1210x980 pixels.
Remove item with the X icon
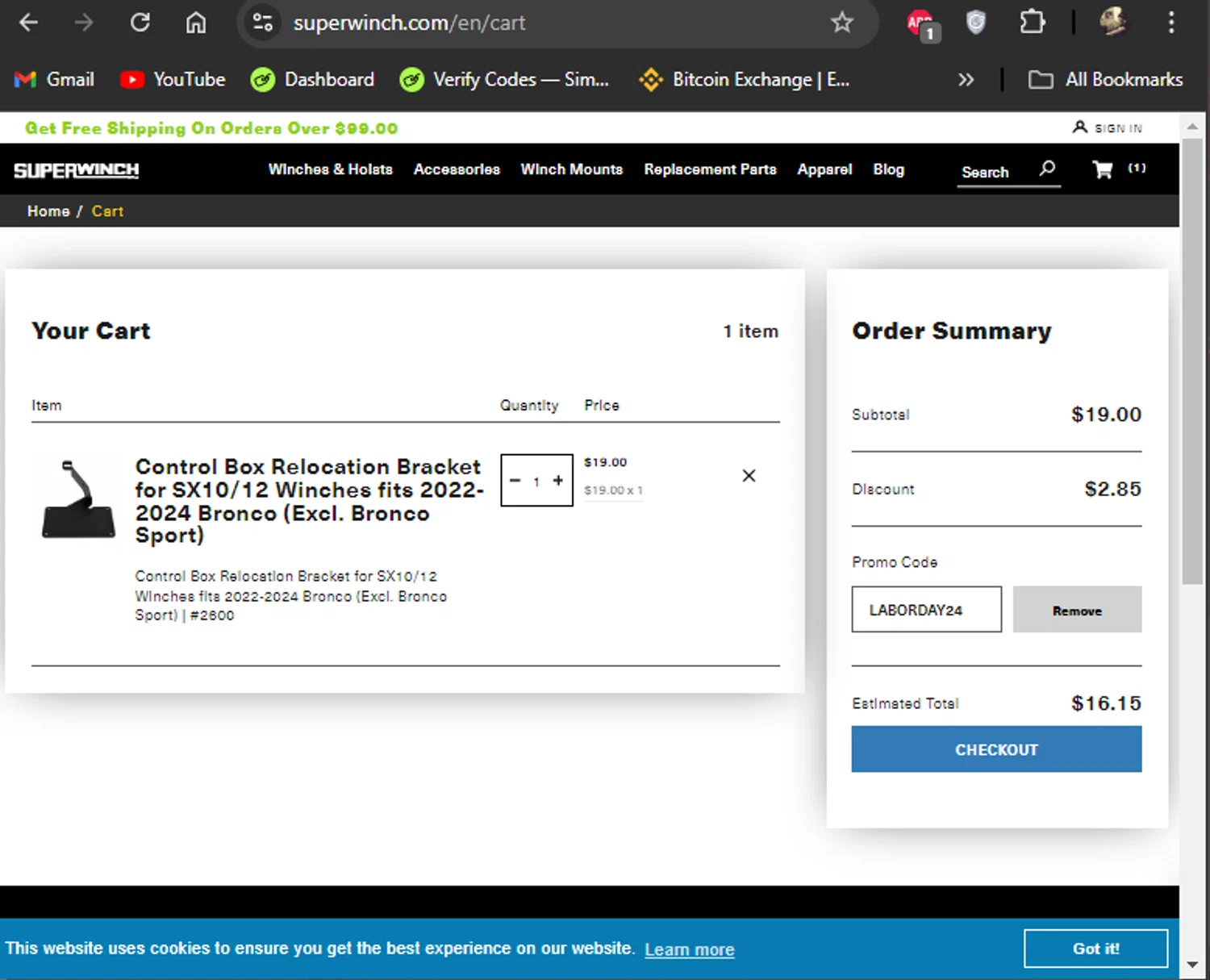[749, 476]
